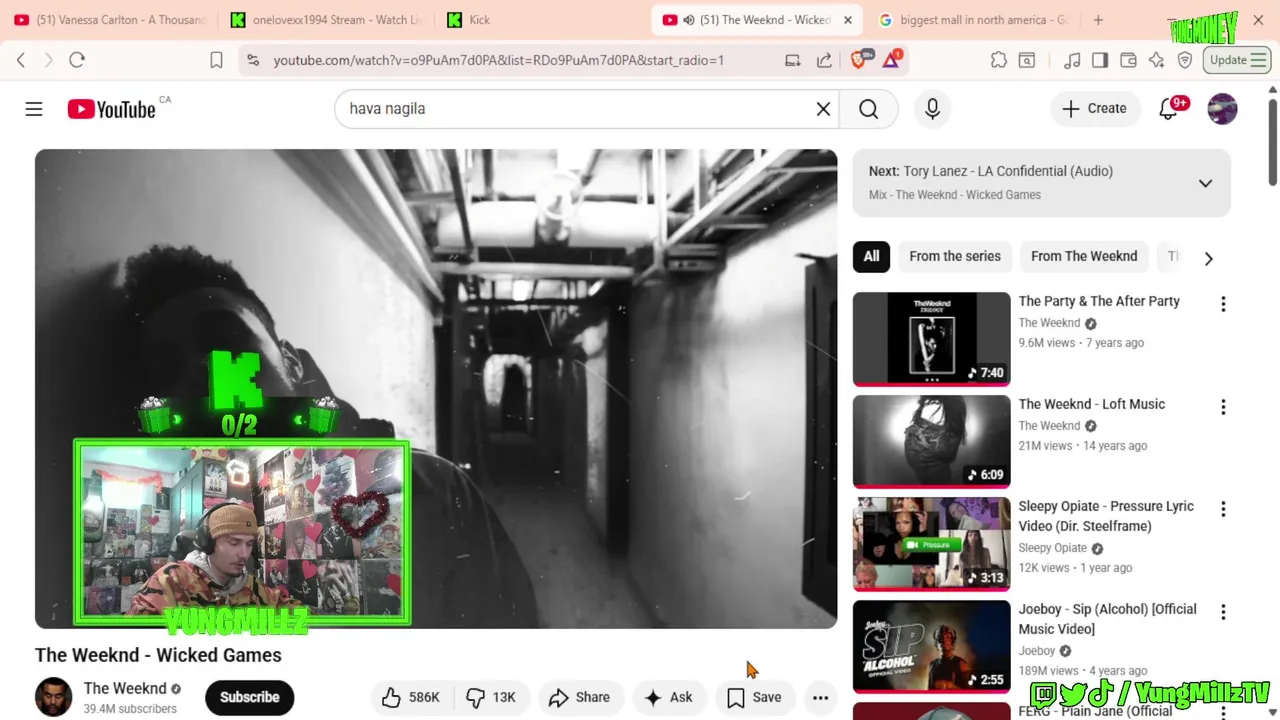Open Joeboy Sip Alcohol thumbnail
Image resolution: width=1280 pixels, height=720 pixels.
931,647
